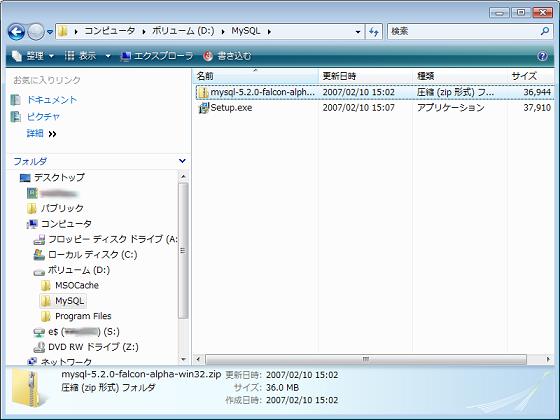Viewport: 560px width, 420px height.
Task: Click the large zip icon in details pane
Action: pyautogui.click(x=29, y=389)
